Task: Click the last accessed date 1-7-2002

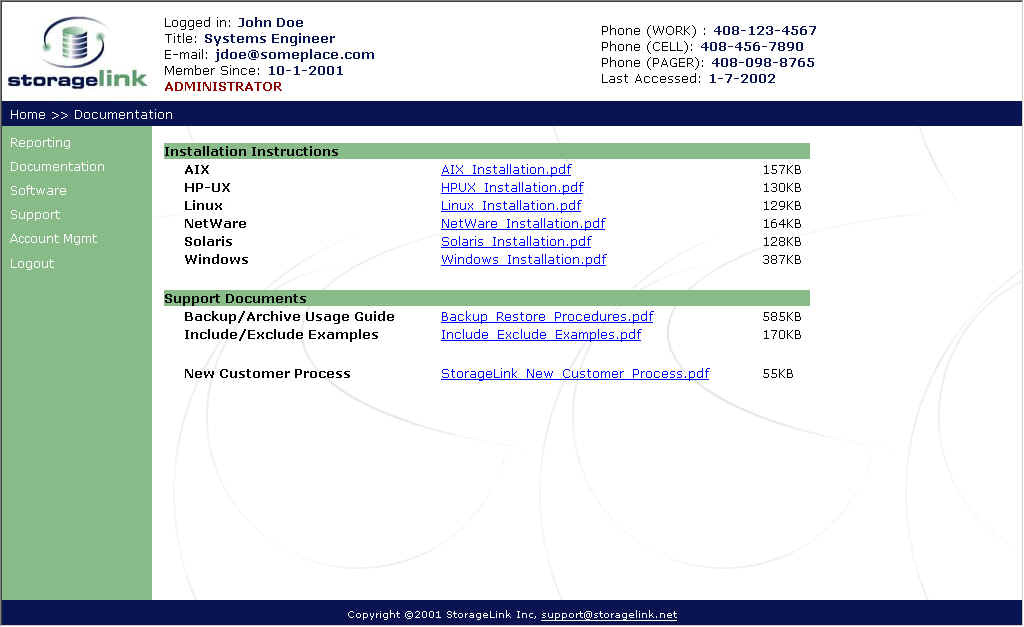Action: pyautogui.click(x=742, y=79)
